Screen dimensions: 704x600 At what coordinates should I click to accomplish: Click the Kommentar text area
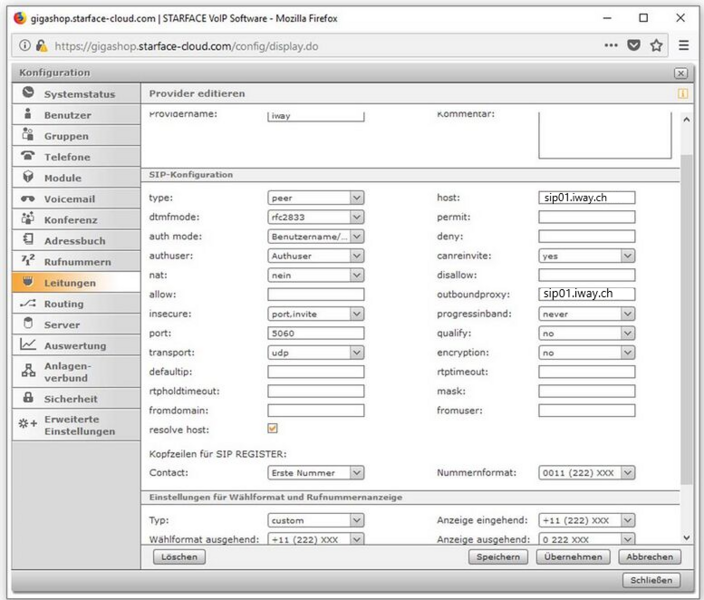(605, 135)
